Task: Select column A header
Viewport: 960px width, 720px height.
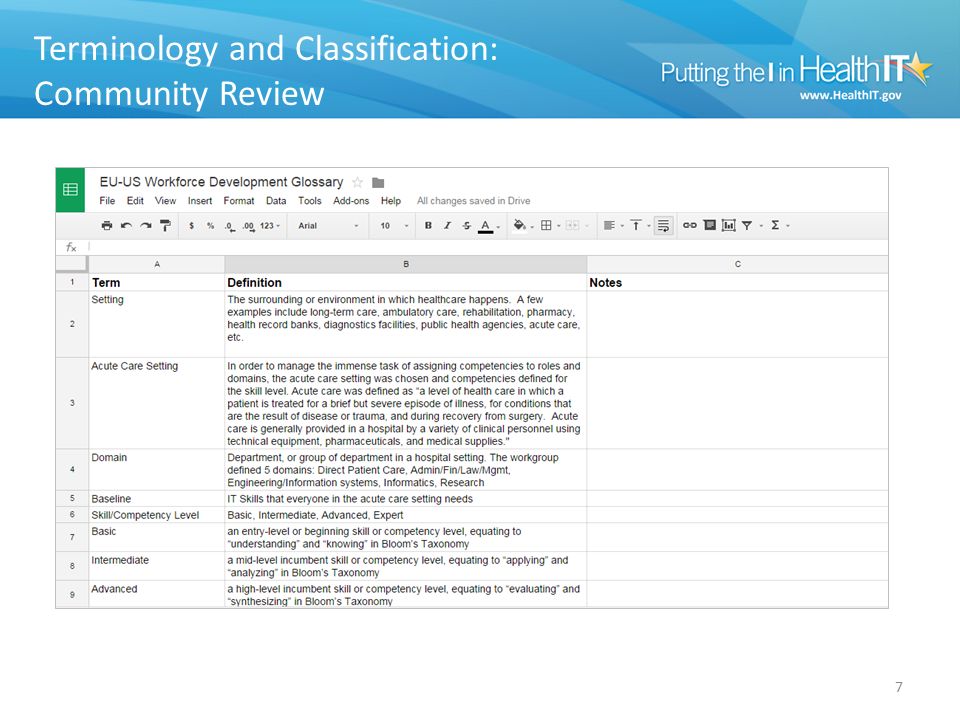Action: point(157,264)
